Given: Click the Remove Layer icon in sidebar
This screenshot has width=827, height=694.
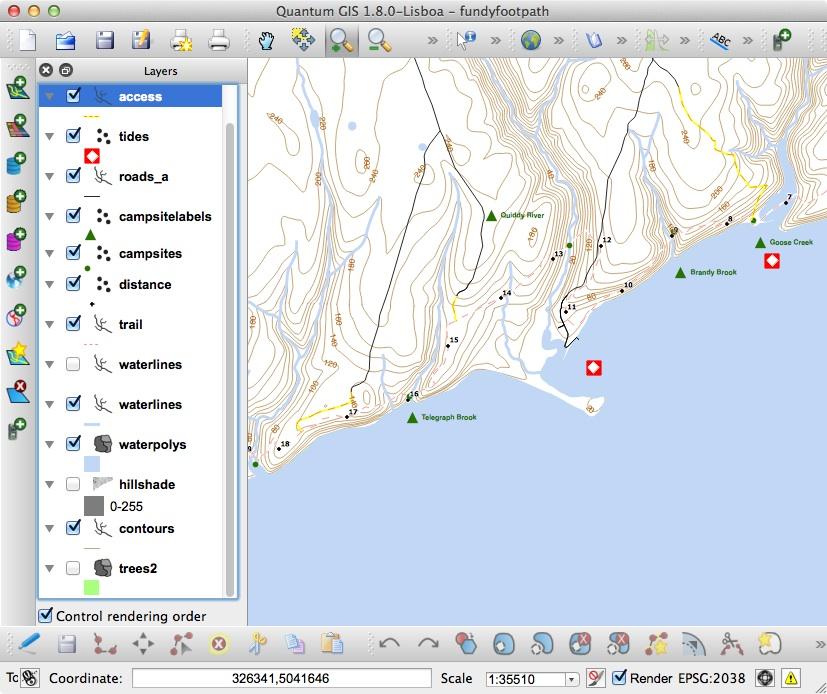Looking at the screenshot, I should pyautogui.click(x=17, y=391).
